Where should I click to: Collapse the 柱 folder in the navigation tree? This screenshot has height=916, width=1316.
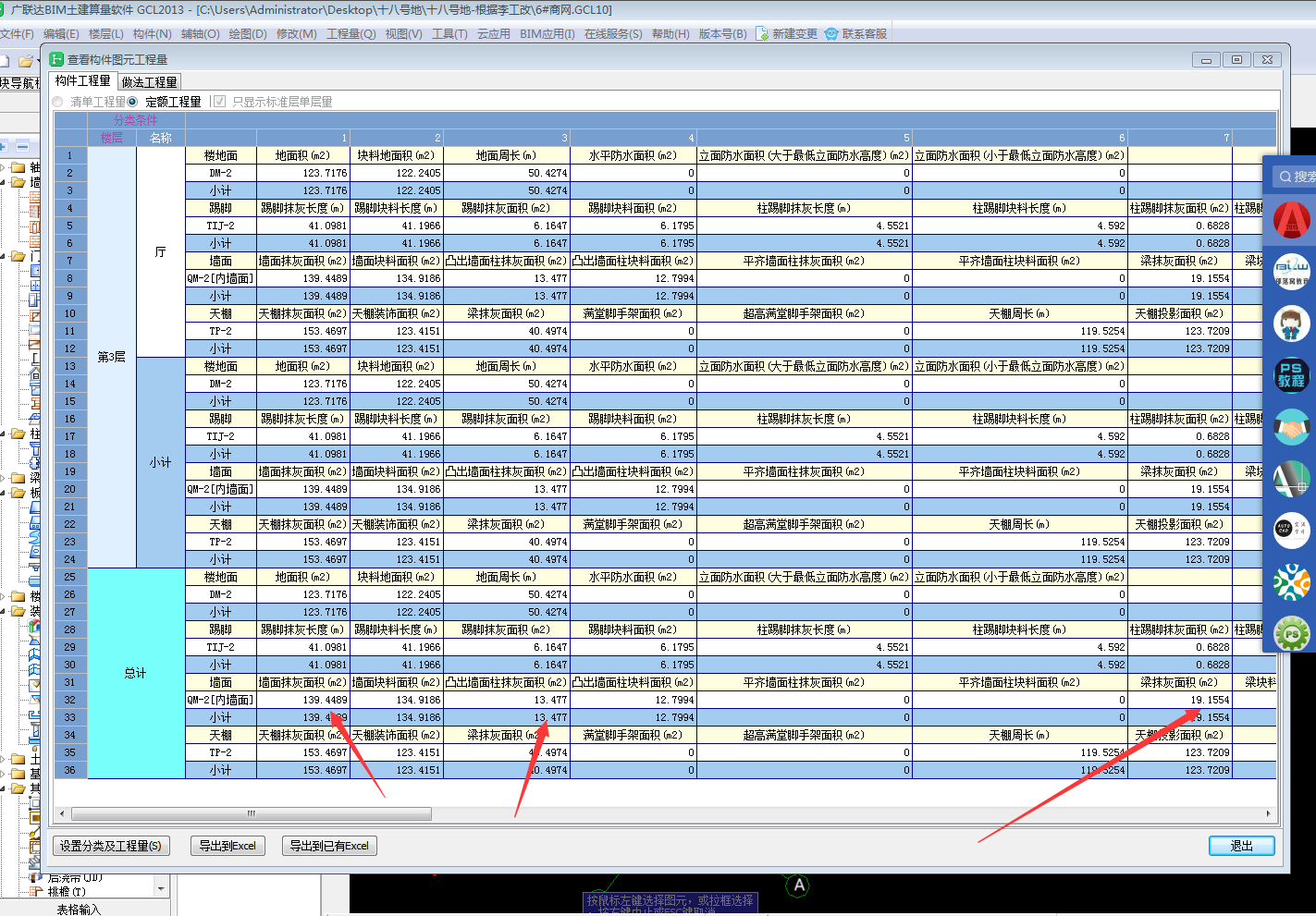point(3,434)
